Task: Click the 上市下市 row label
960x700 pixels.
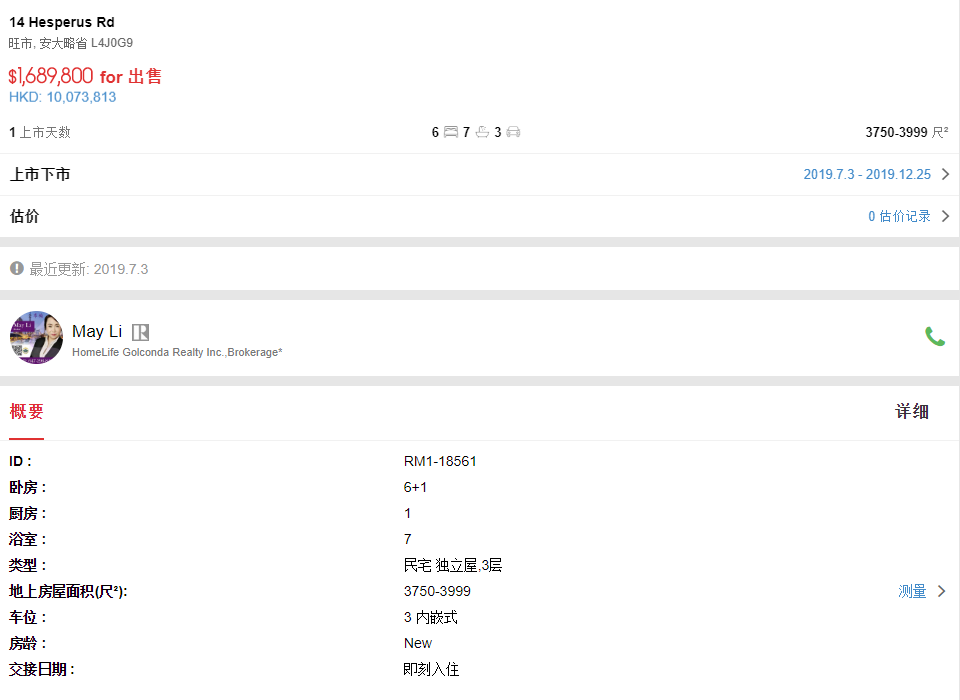Action: (40, 174)
